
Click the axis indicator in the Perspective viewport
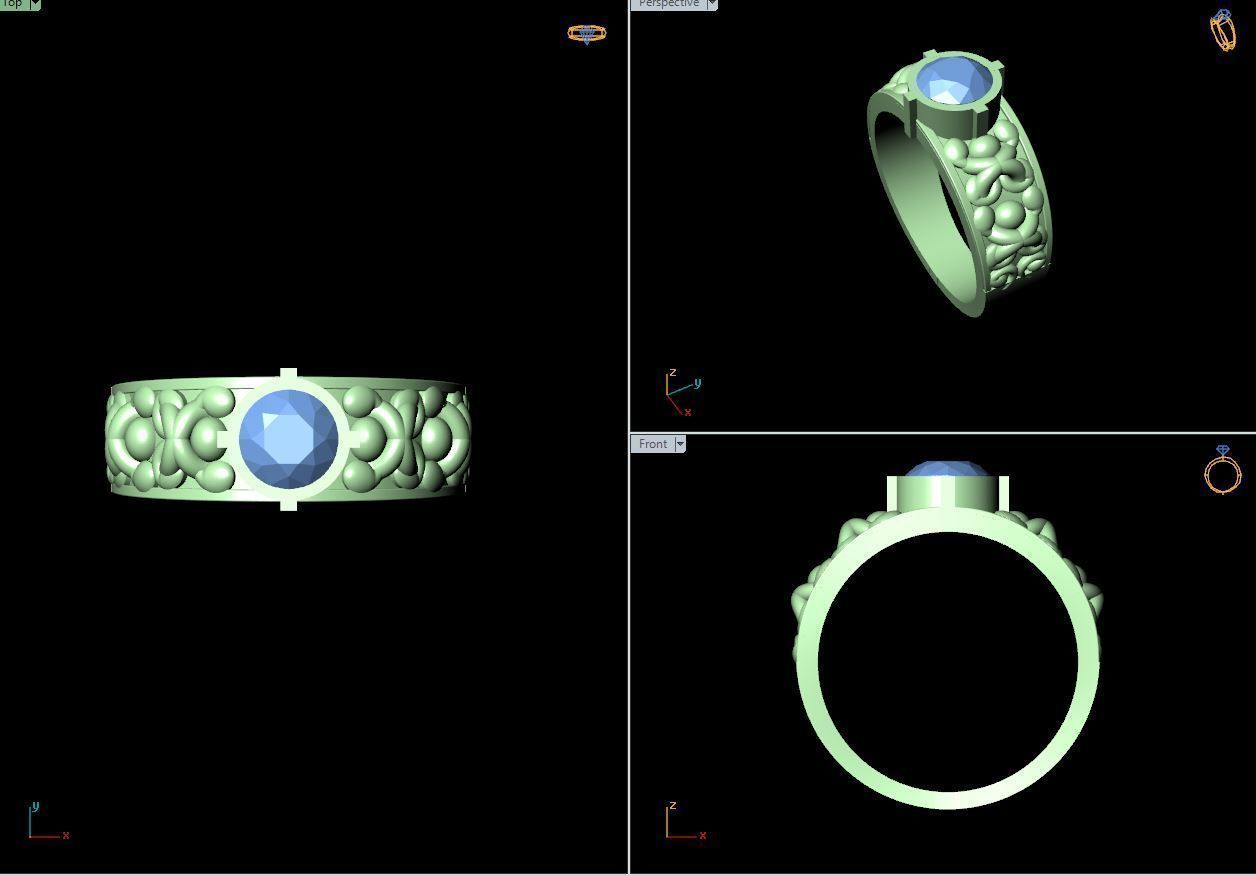coord(684,392)
